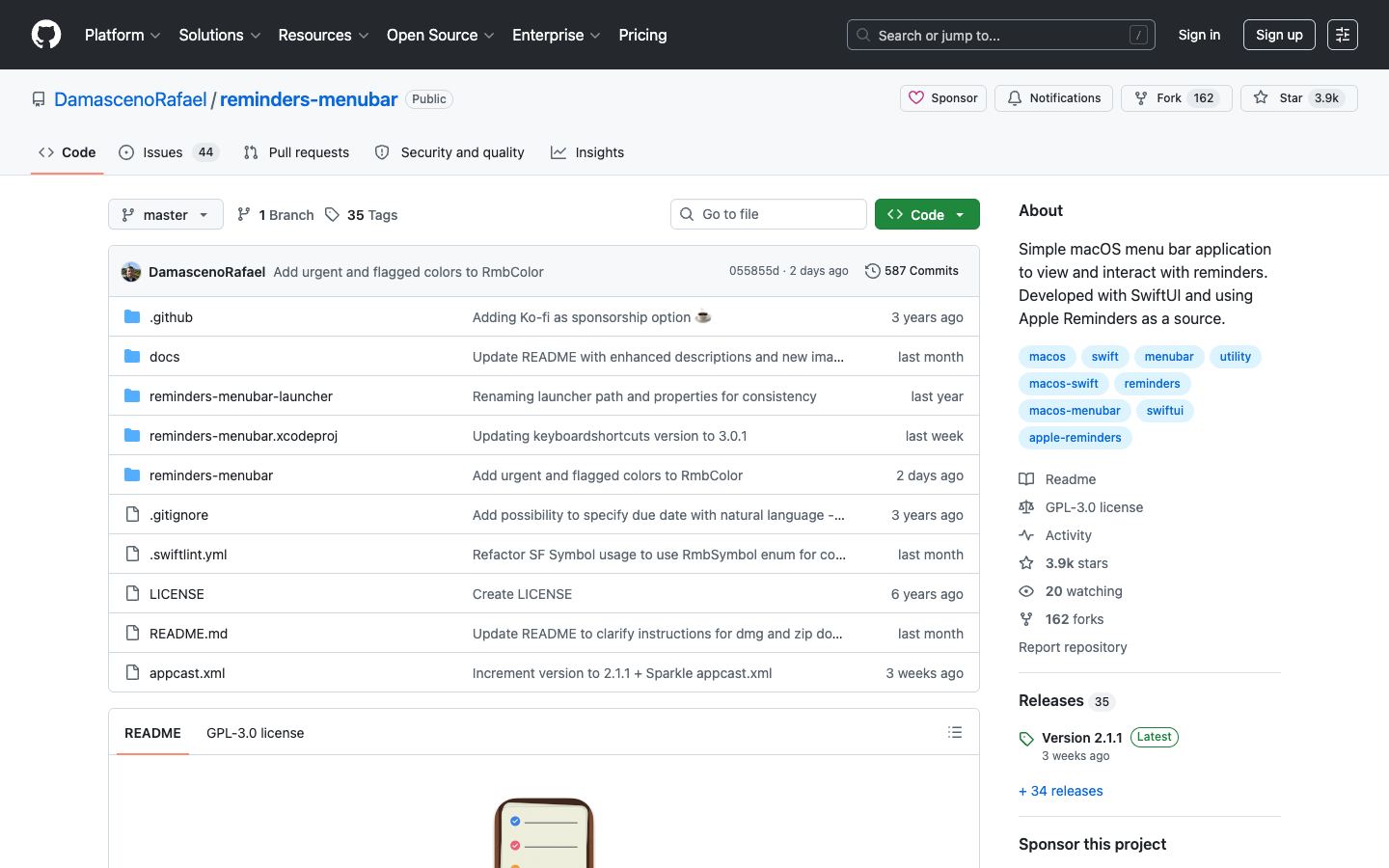View 3.9k stars link
1389x868 pixels.
click(1064, 563)
